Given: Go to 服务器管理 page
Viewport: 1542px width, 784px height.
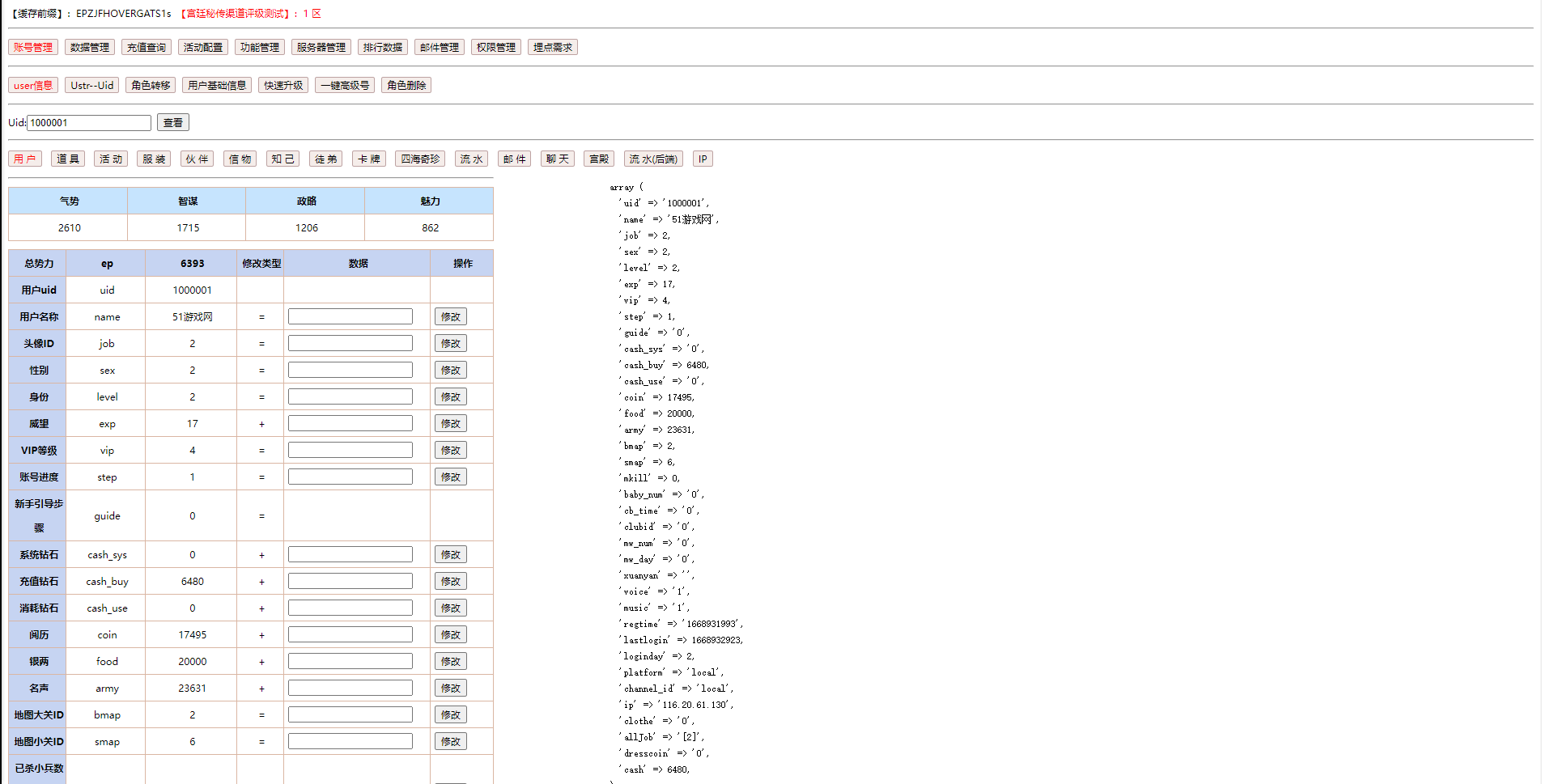Looking at the screenshot, I should coord(321,48).
